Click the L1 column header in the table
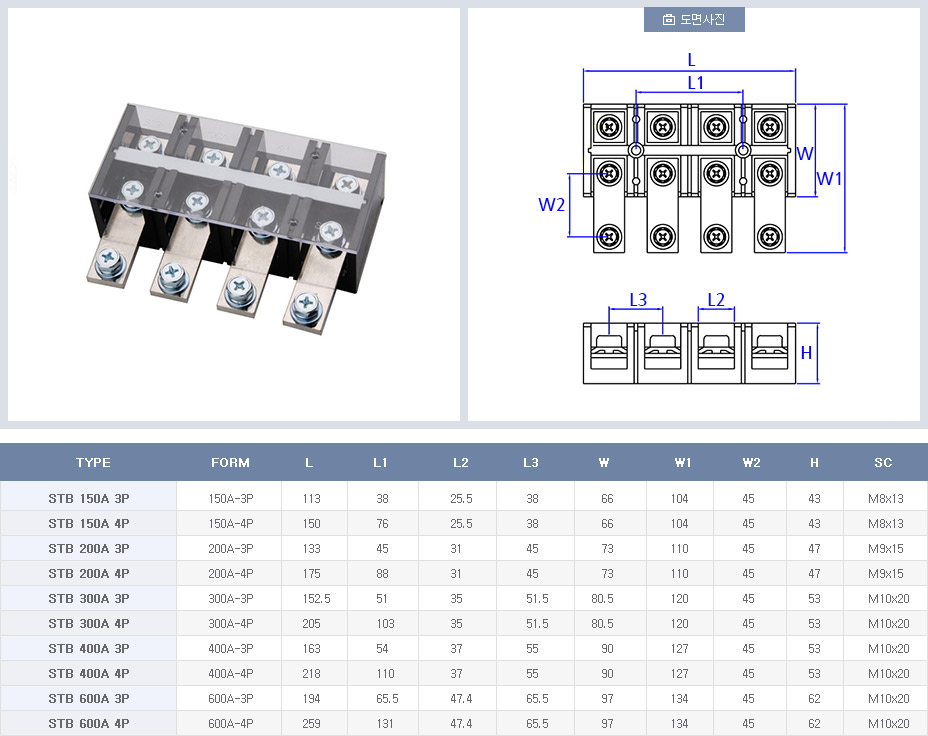The width and height of the screenshot is (928, 736). click(380, 463)
